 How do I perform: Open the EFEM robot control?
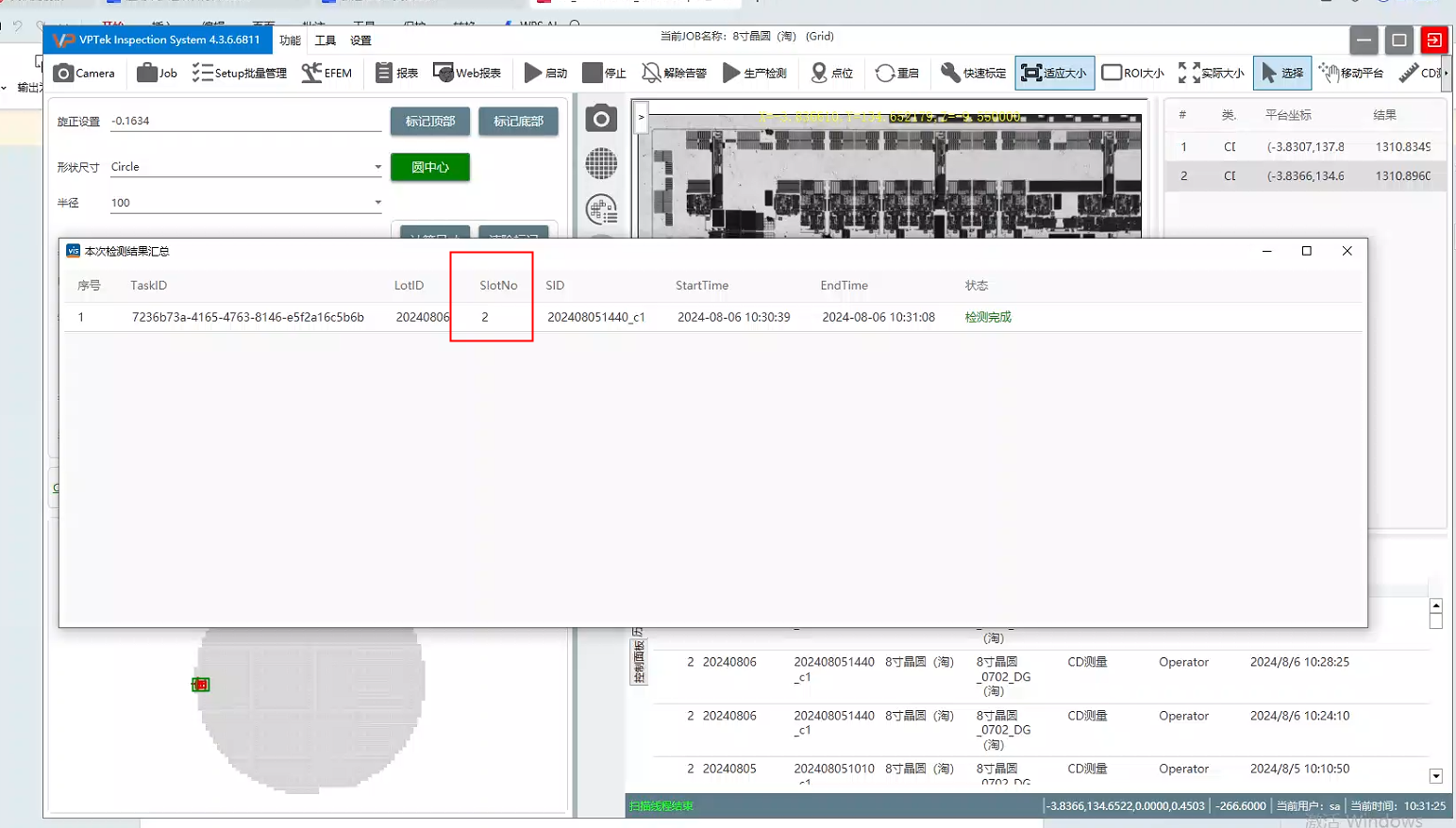[x=326, y=73]
